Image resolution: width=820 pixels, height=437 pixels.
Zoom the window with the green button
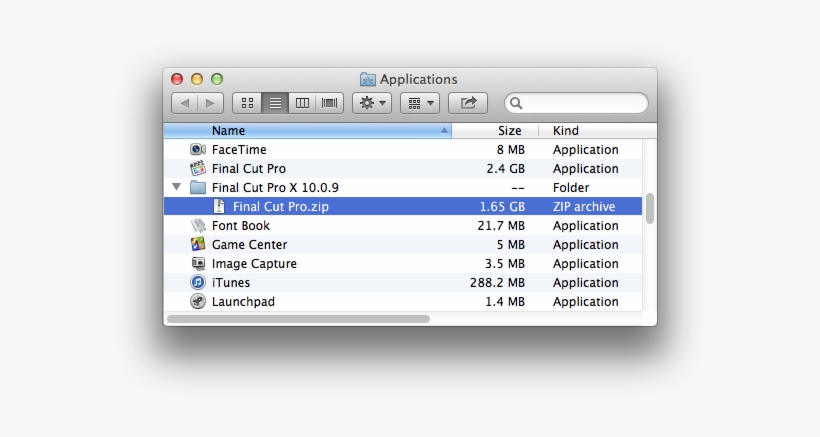[x=217, y=79]
